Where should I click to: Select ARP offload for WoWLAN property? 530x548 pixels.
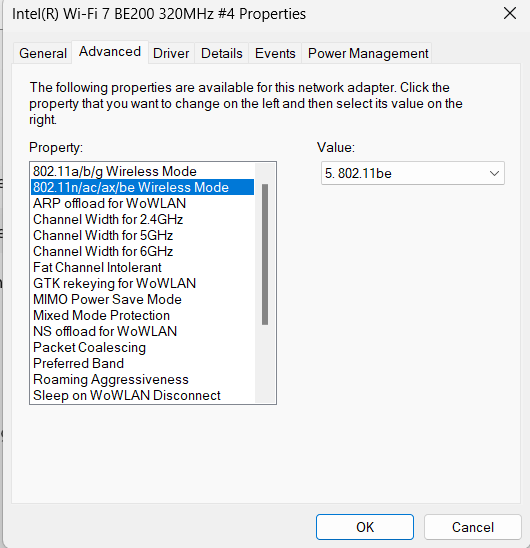[x=142, y=203]
